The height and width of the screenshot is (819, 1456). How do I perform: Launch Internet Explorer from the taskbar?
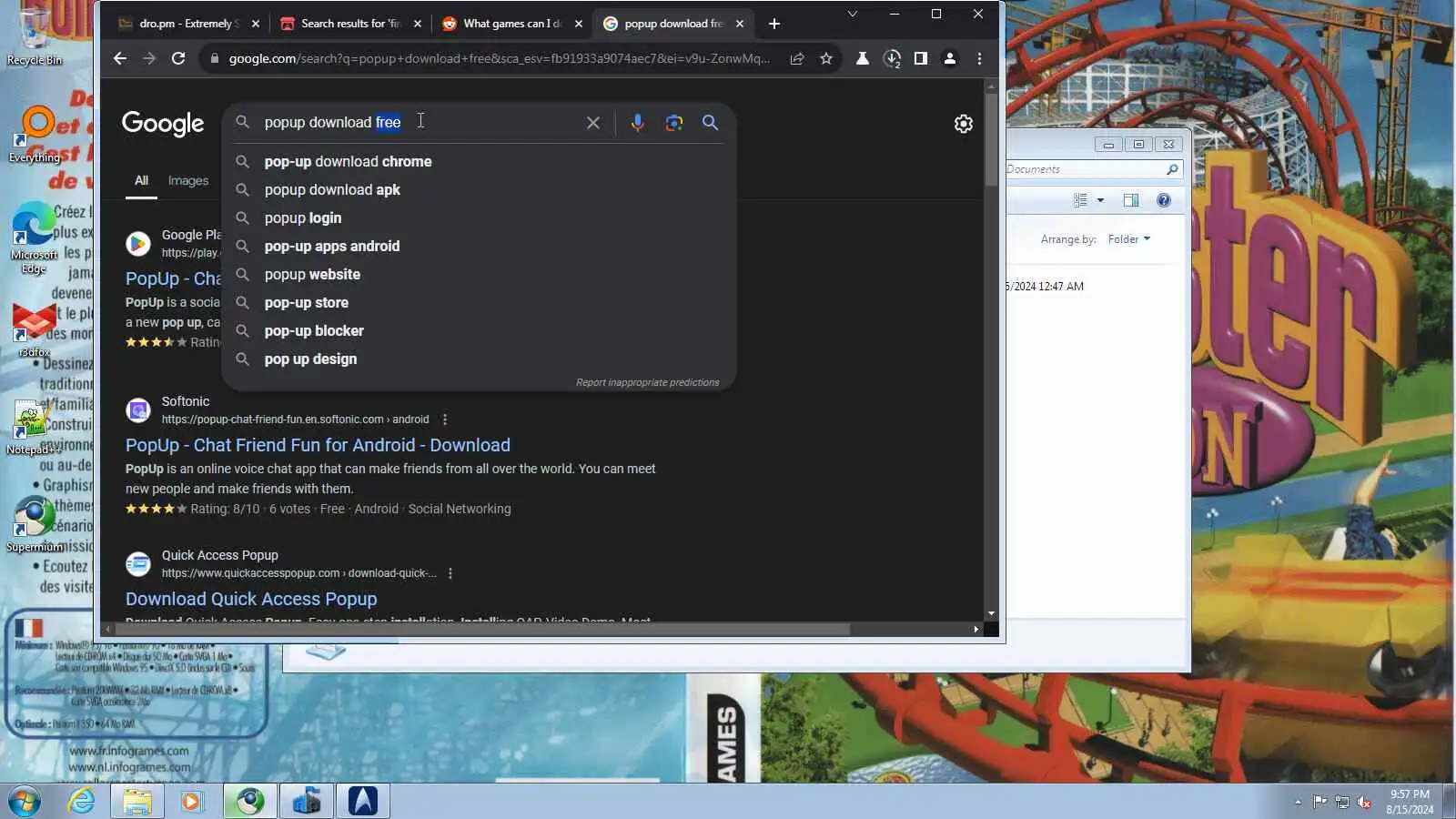coord(82,801)
